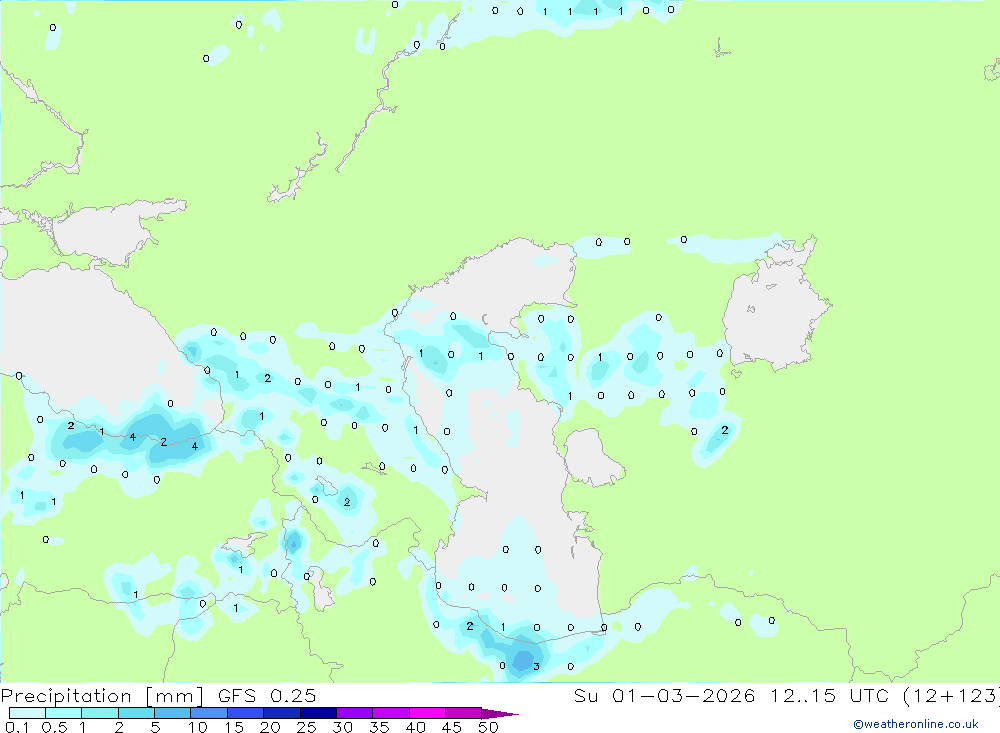The width and height of the screenshot is (1000, 733).
Task: Click the '3' precipitation value on the map
Action: [x=536, y=667]
